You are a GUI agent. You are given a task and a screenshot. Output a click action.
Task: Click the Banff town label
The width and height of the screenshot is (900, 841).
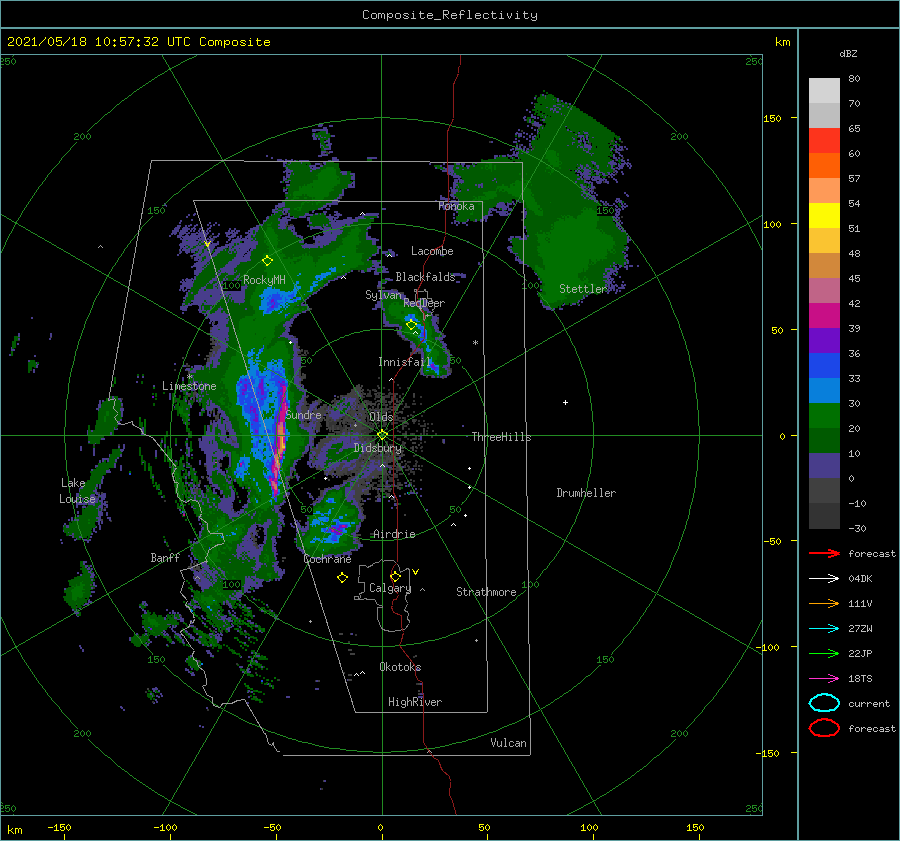(x=165, y=558)
